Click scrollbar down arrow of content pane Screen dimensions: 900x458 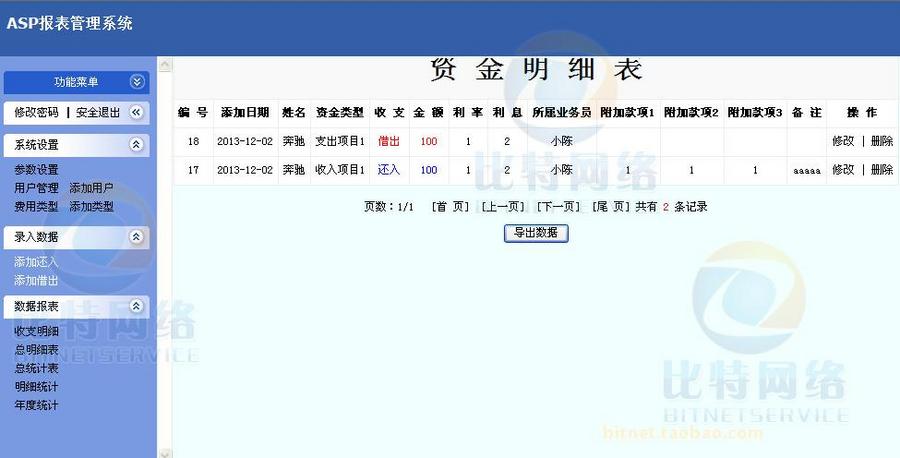[x=165, y=453]
